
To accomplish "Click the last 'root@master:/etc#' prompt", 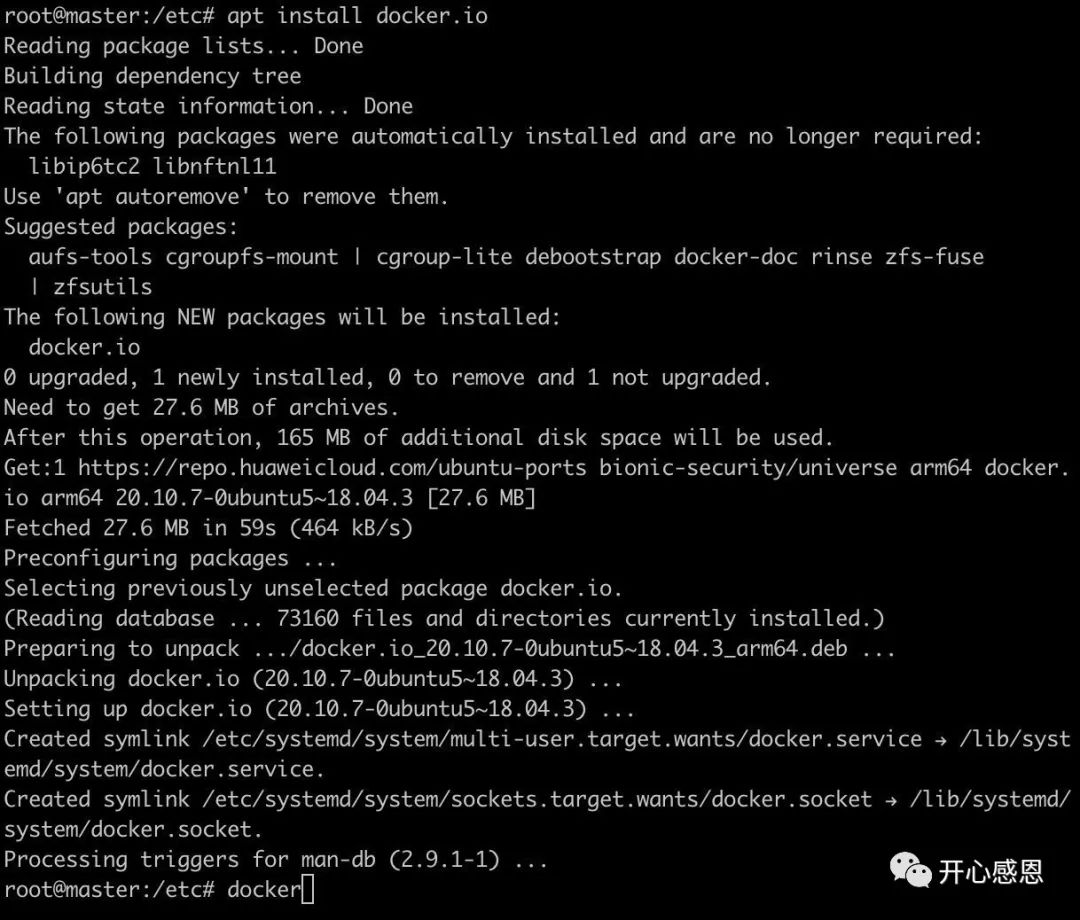I will click(110, 890).
